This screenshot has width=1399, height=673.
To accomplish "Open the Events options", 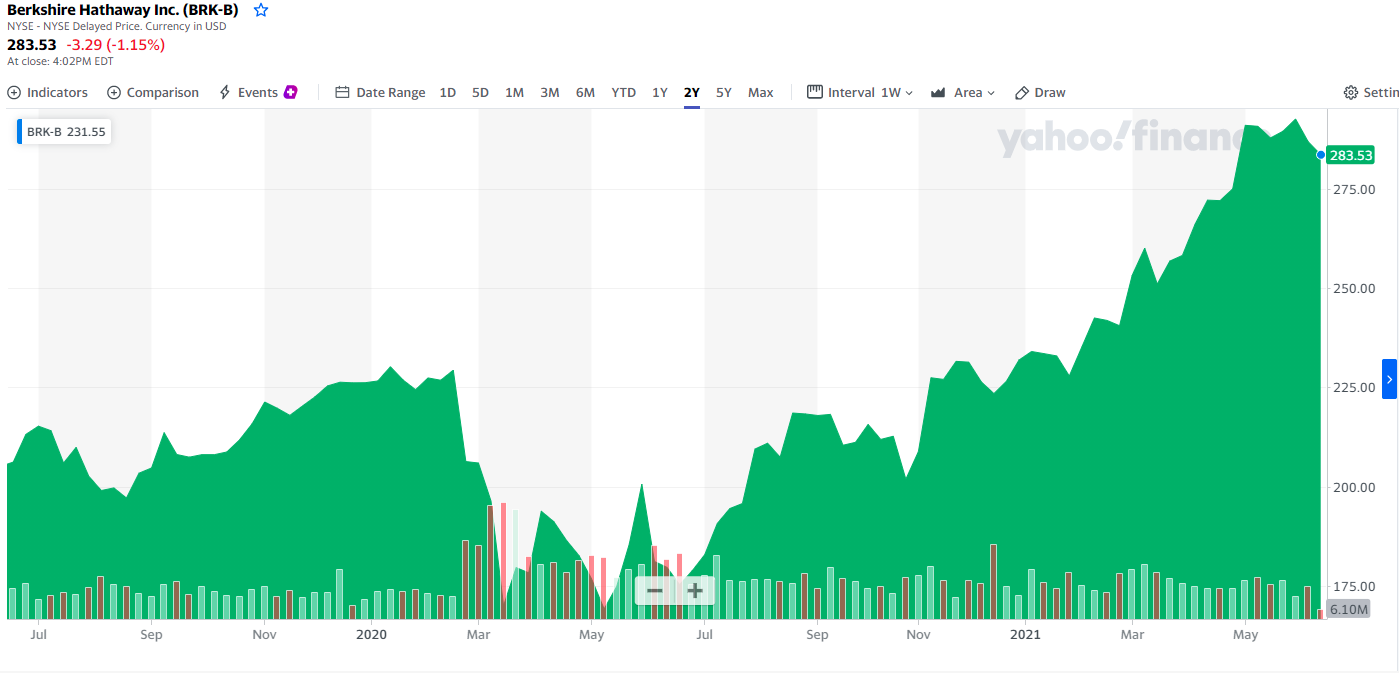I will pyautogui.click(x=258, y=92).
